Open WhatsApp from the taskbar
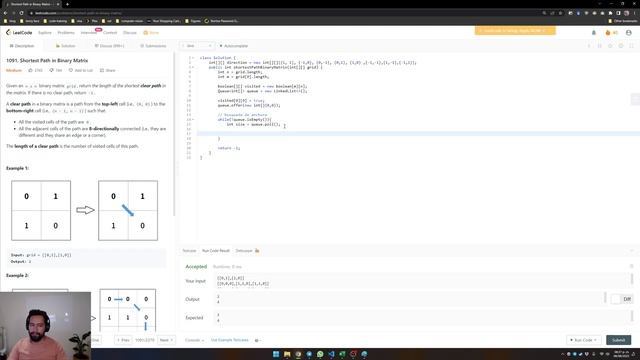This screenshot has width=640, height=360. (320, 354)
